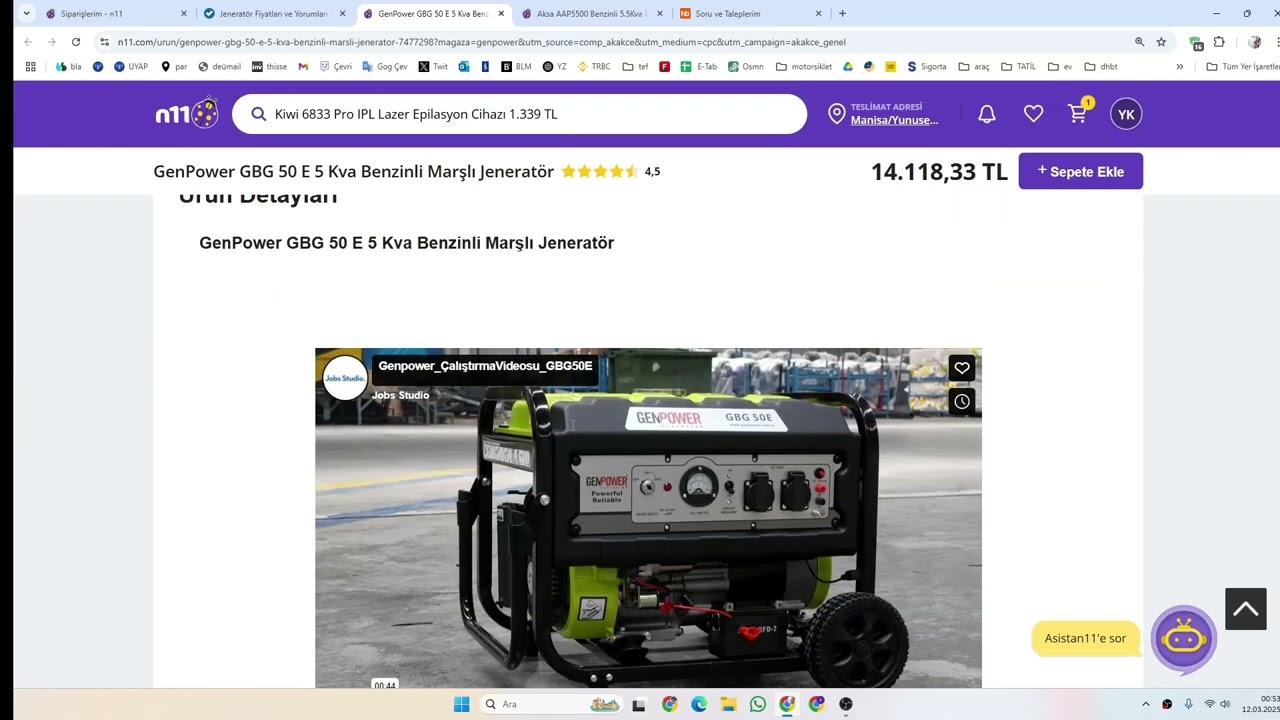Go back to previous page
The height and width of the screenshot is (720, 1280).
pyautogui.click(x=27, y=42)
